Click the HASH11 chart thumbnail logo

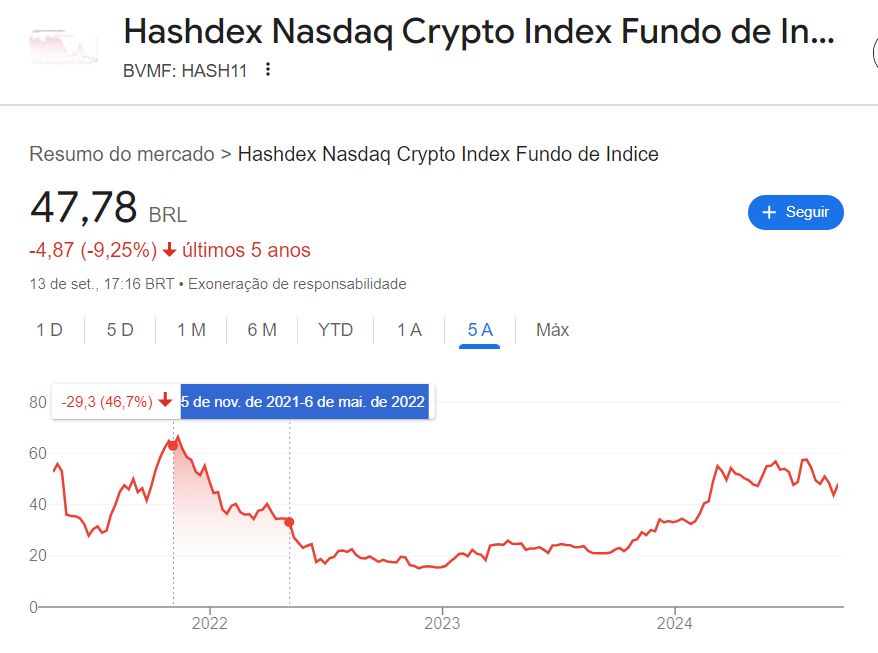point(63,46)
